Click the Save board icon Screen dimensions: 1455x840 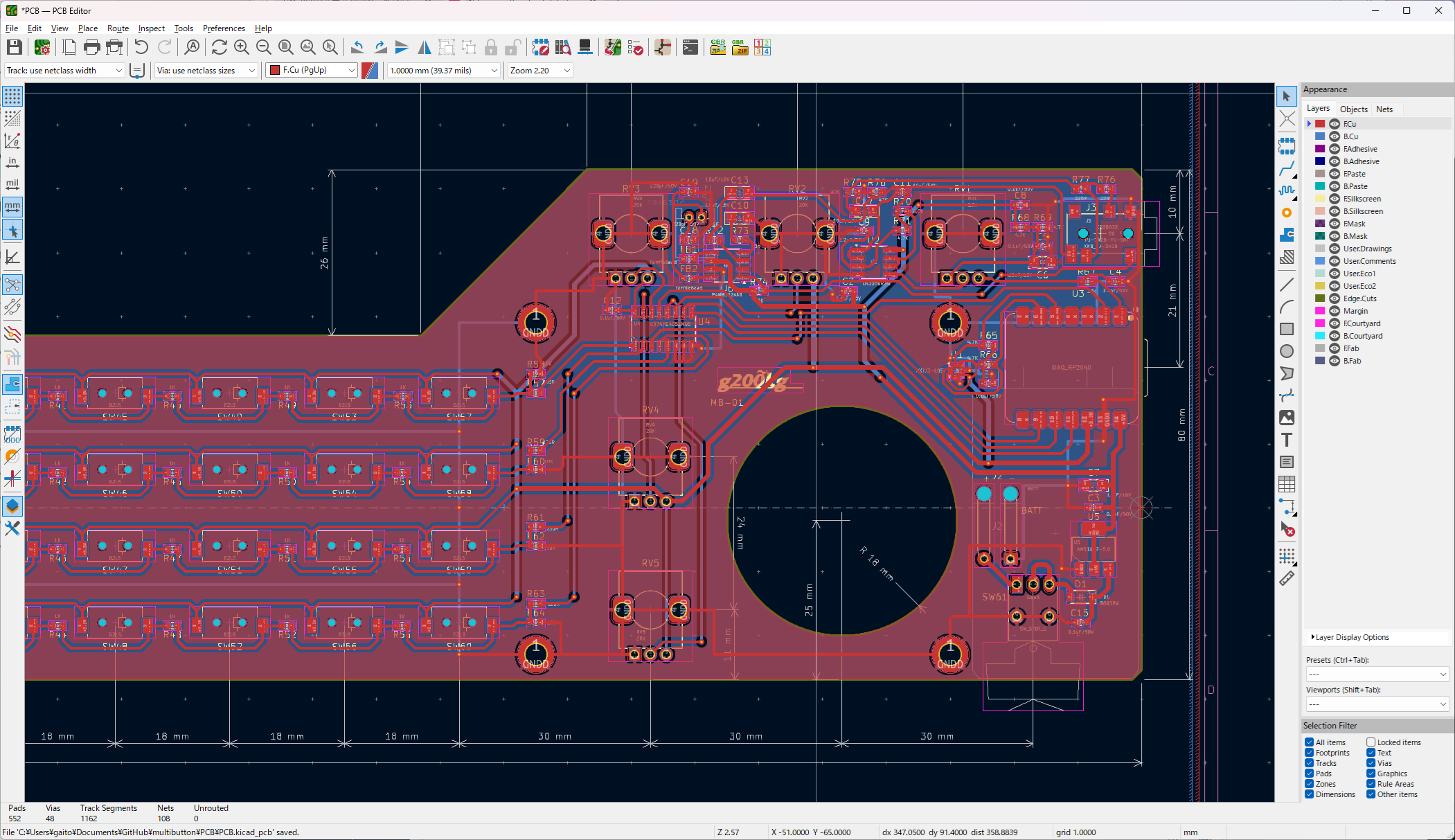(14, 47)
